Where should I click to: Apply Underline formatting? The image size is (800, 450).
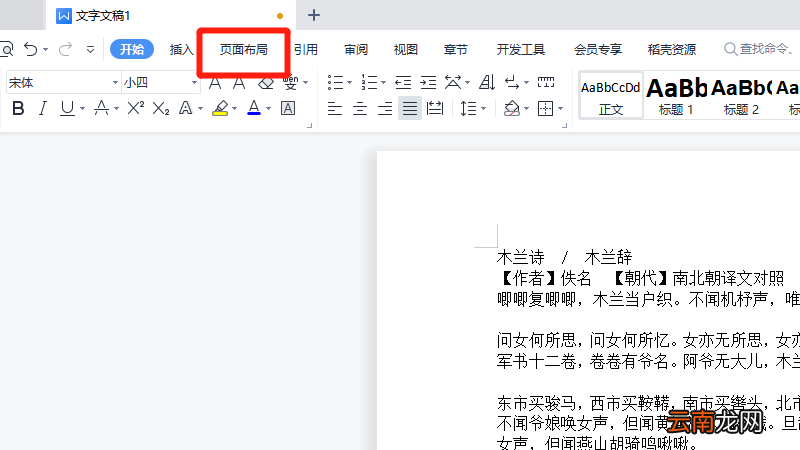[67, 108]
